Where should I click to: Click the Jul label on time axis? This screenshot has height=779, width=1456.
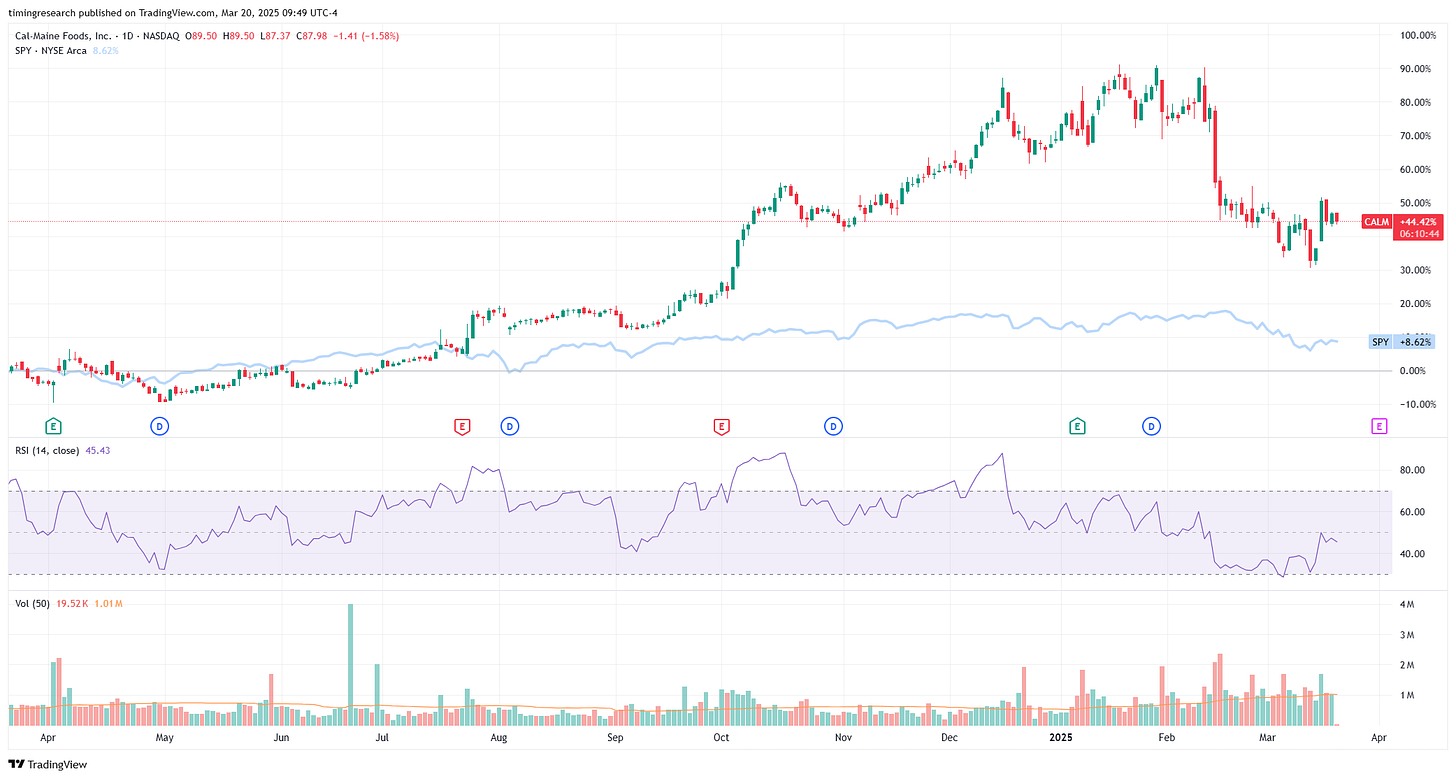pyautogui.click(x=382, y=738)
